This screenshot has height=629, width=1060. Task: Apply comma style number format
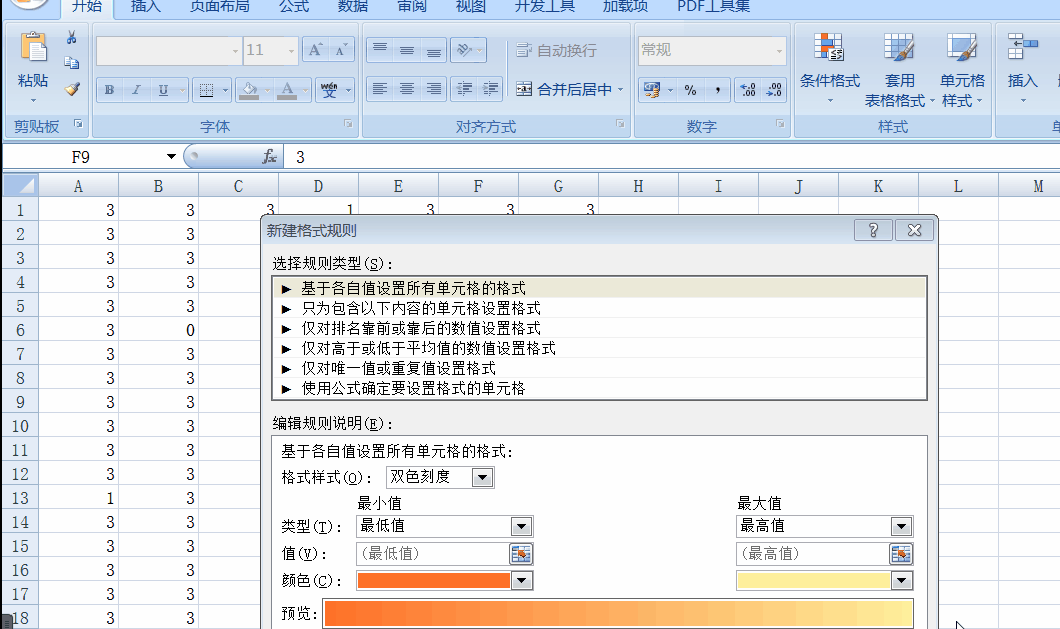tap(717, 90)
